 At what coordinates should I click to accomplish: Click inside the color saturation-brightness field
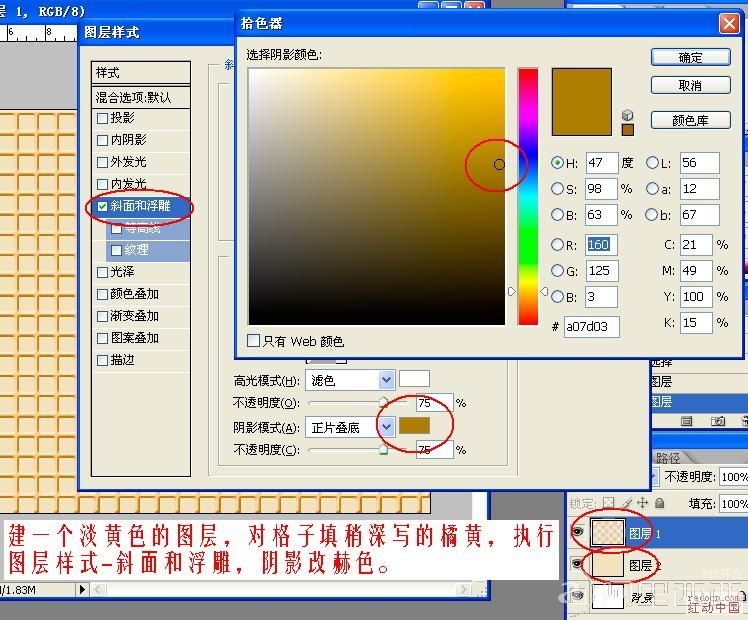pyautogui.click(x=376, y=196)
